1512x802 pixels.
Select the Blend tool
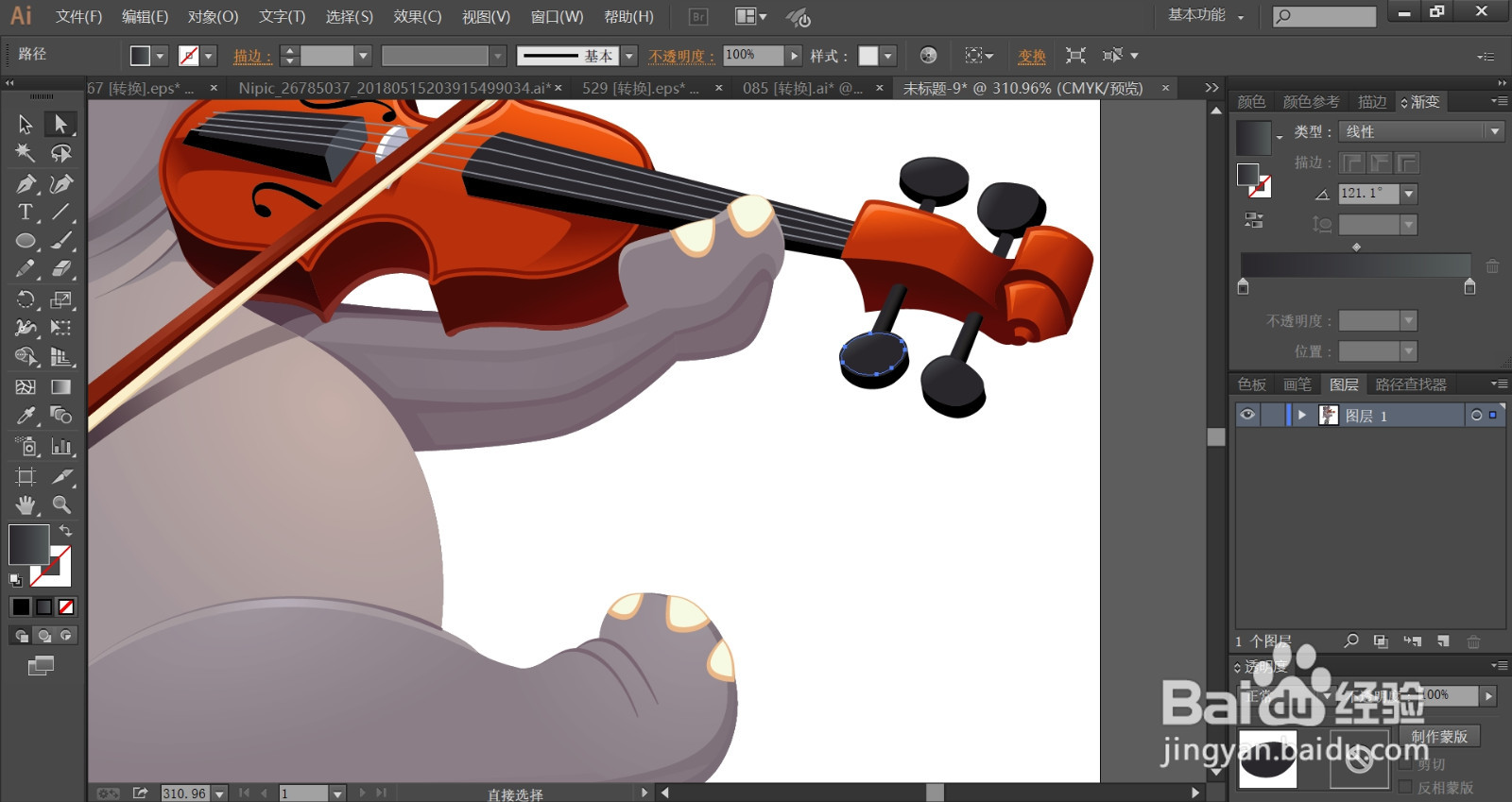(x=60, y=416)
